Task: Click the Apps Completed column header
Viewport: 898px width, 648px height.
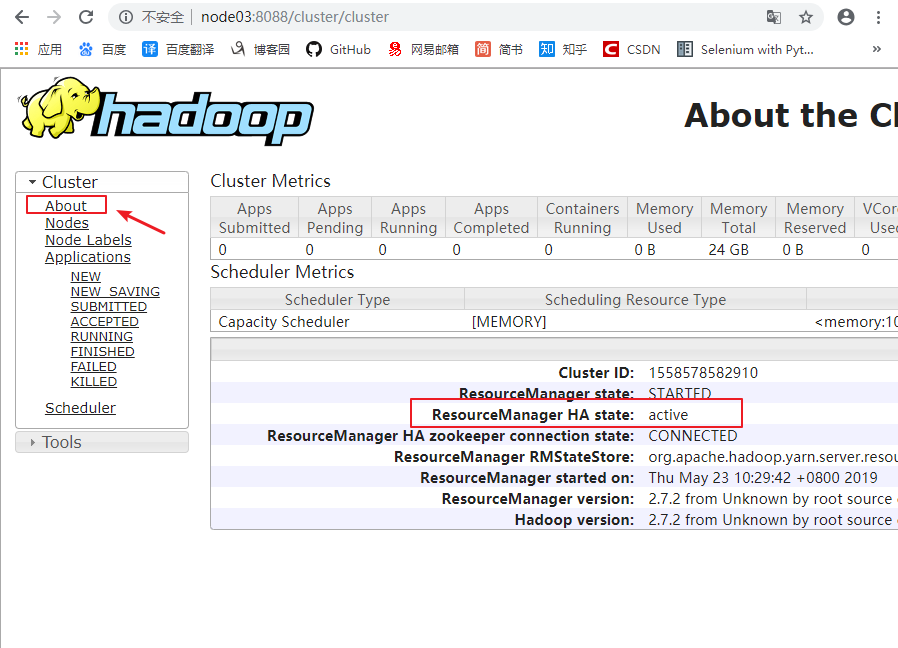Action: [491, 218]
